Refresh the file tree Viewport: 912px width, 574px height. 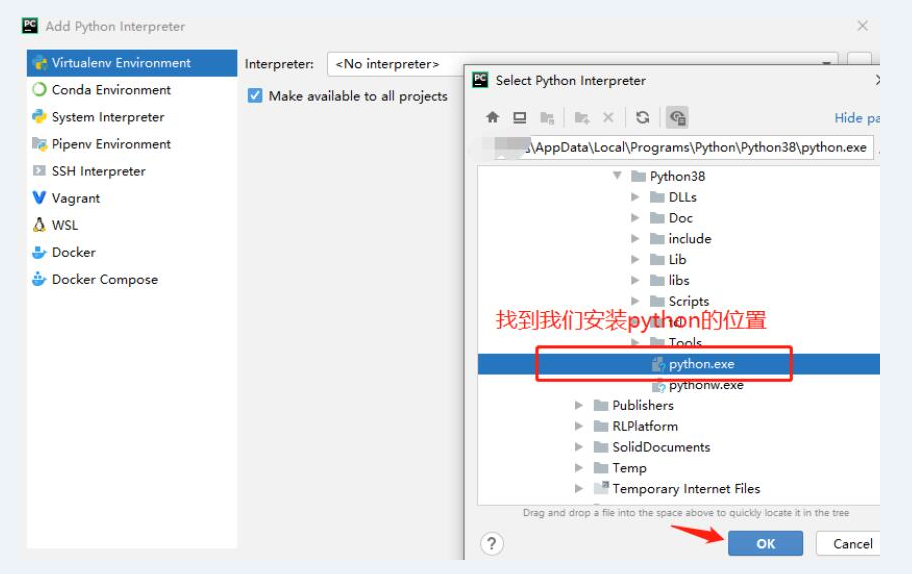point(643,117)
